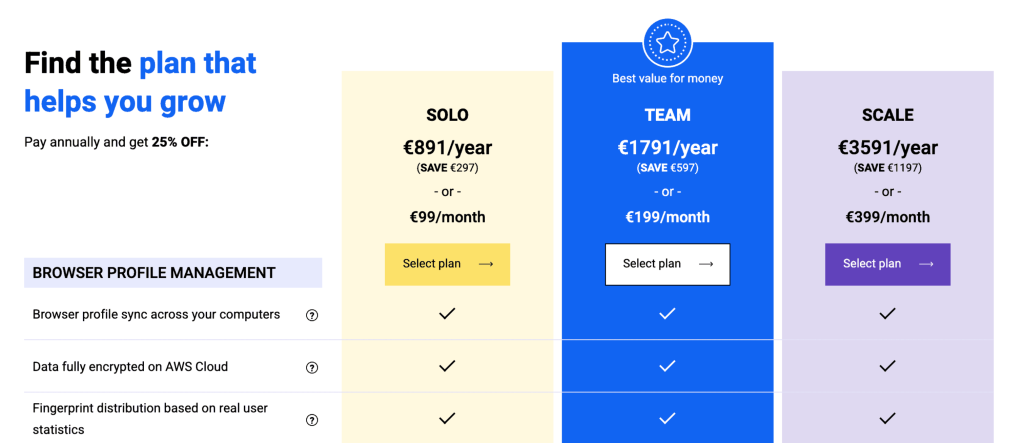This screenshot has width=1024, height=443.
Task: Click the star badge above TEAM plan
Action: point(667,42)
